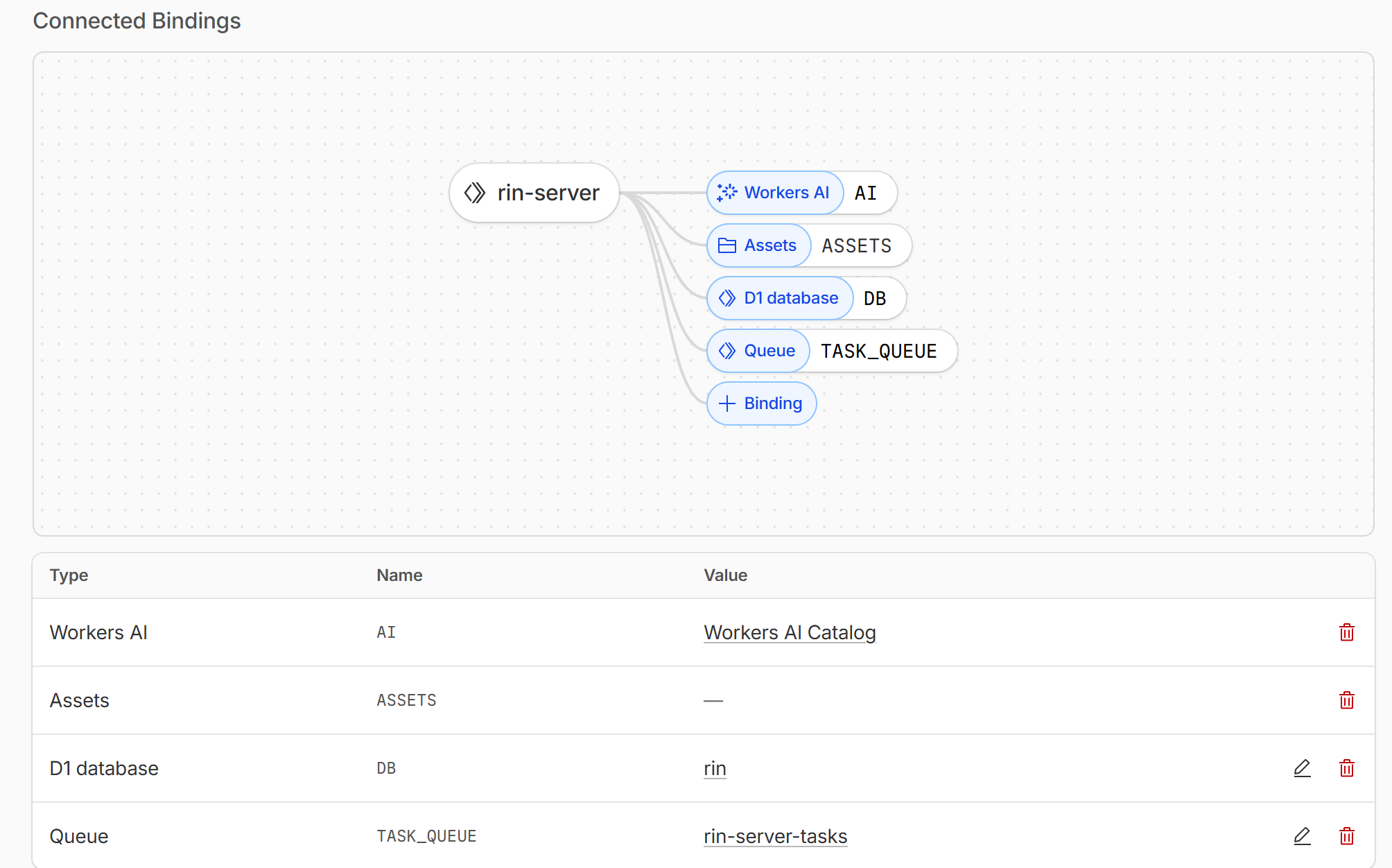Click the Workers AI type cell in table
This screenshot has width=1392, height=868.
98,632
